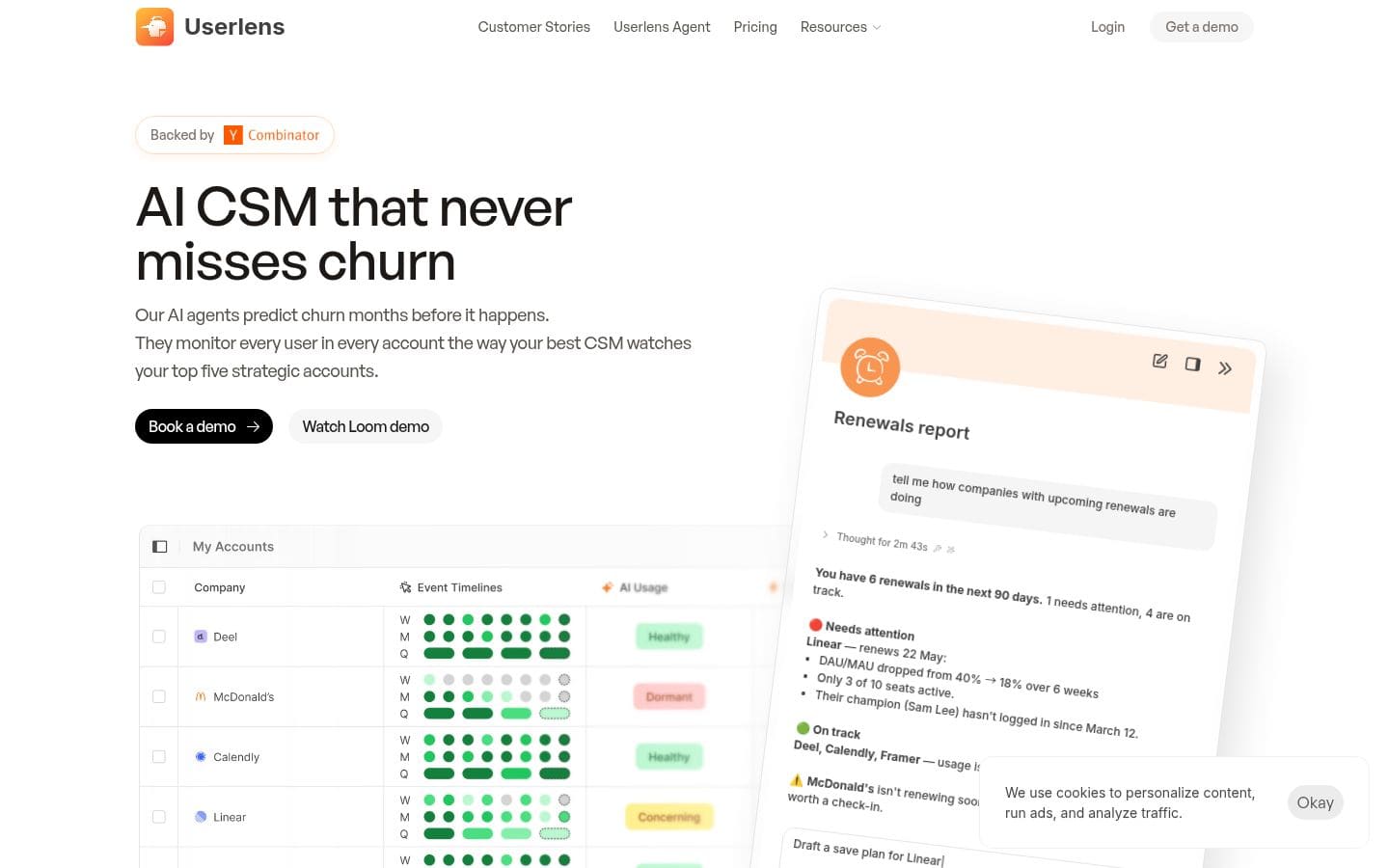This screenshot has height=868, width=1389.
Task: Click the Event Timelines column header
Action: pos(459,587)
